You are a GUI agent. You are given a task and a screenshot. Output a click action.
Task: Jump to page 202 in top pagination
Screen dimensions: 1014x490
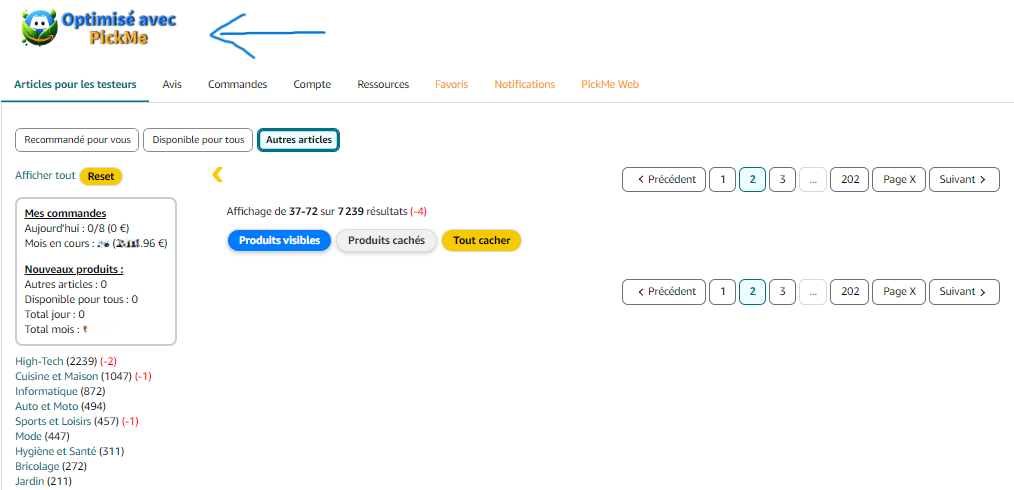[848, 179]
